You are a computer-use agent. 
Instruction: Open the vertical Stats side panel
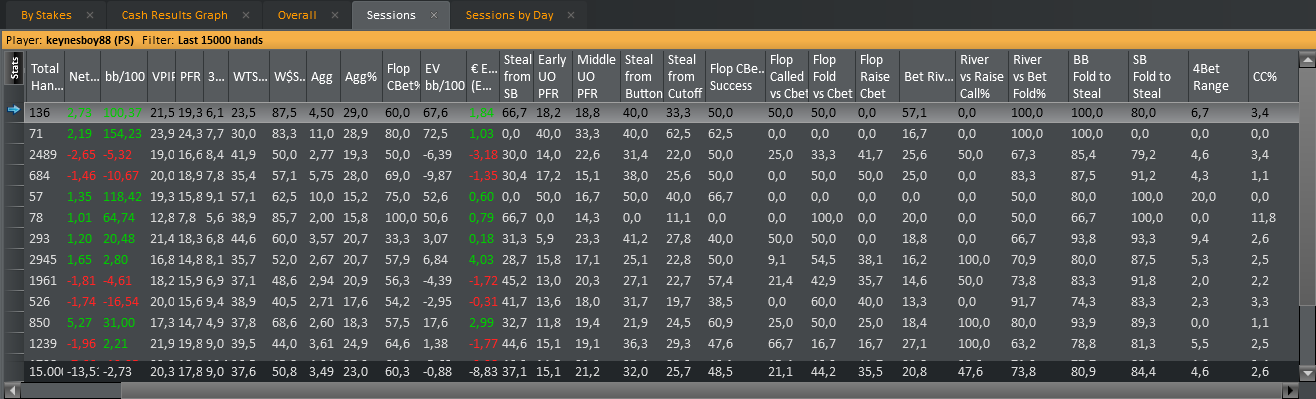[x=15, y=69]
